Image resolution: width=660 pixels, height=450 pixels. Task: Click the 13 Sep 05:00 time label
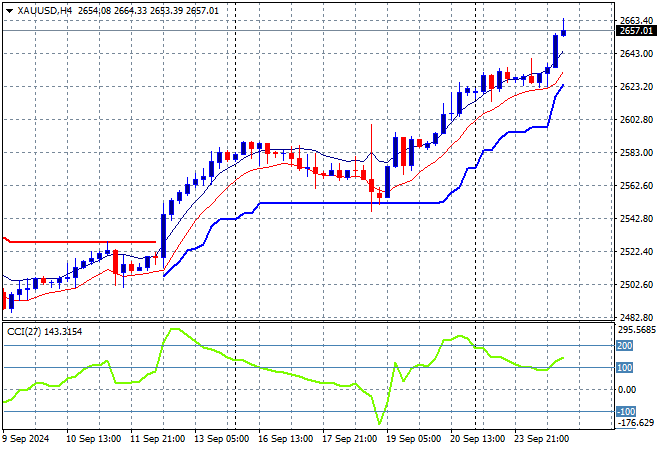221,439
